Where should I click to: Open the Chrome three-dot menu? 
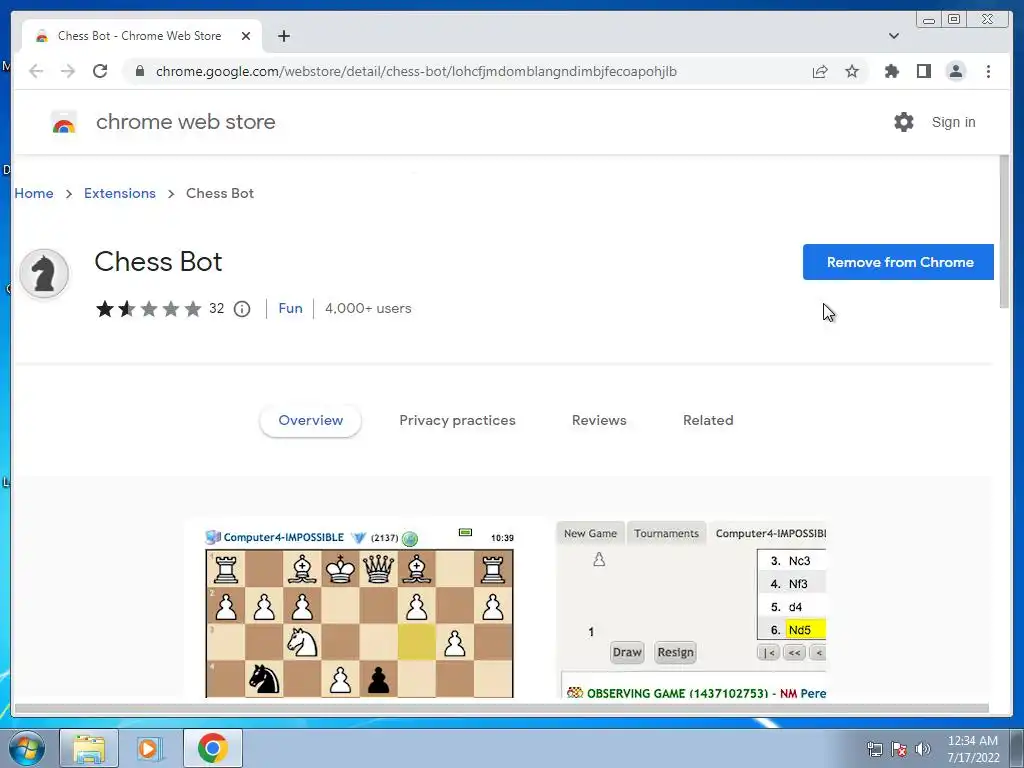pos(988,71)
